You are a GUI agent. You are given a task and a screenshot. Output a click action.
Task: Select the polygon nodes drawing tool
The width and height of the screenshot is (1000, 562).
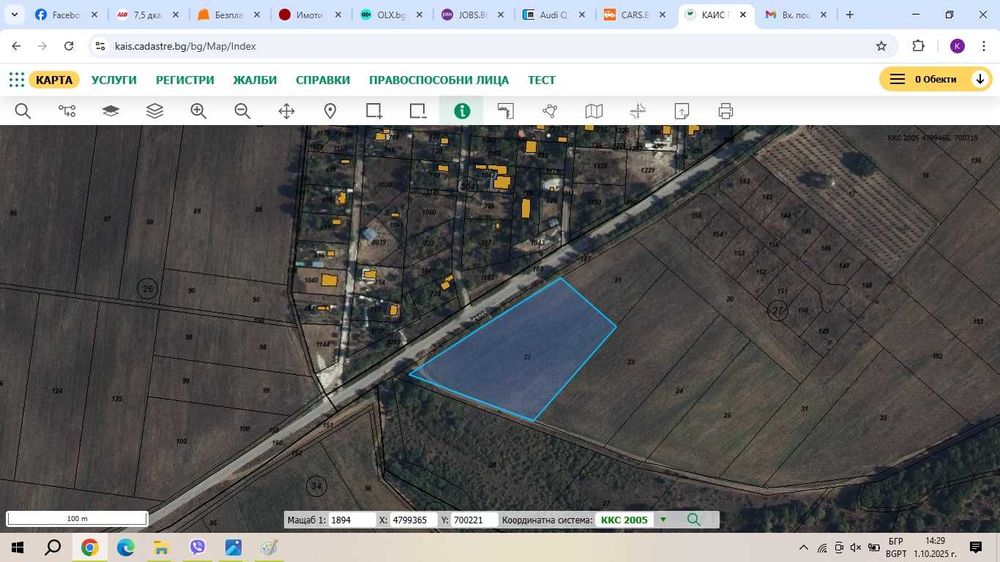[x=550, y=111]
